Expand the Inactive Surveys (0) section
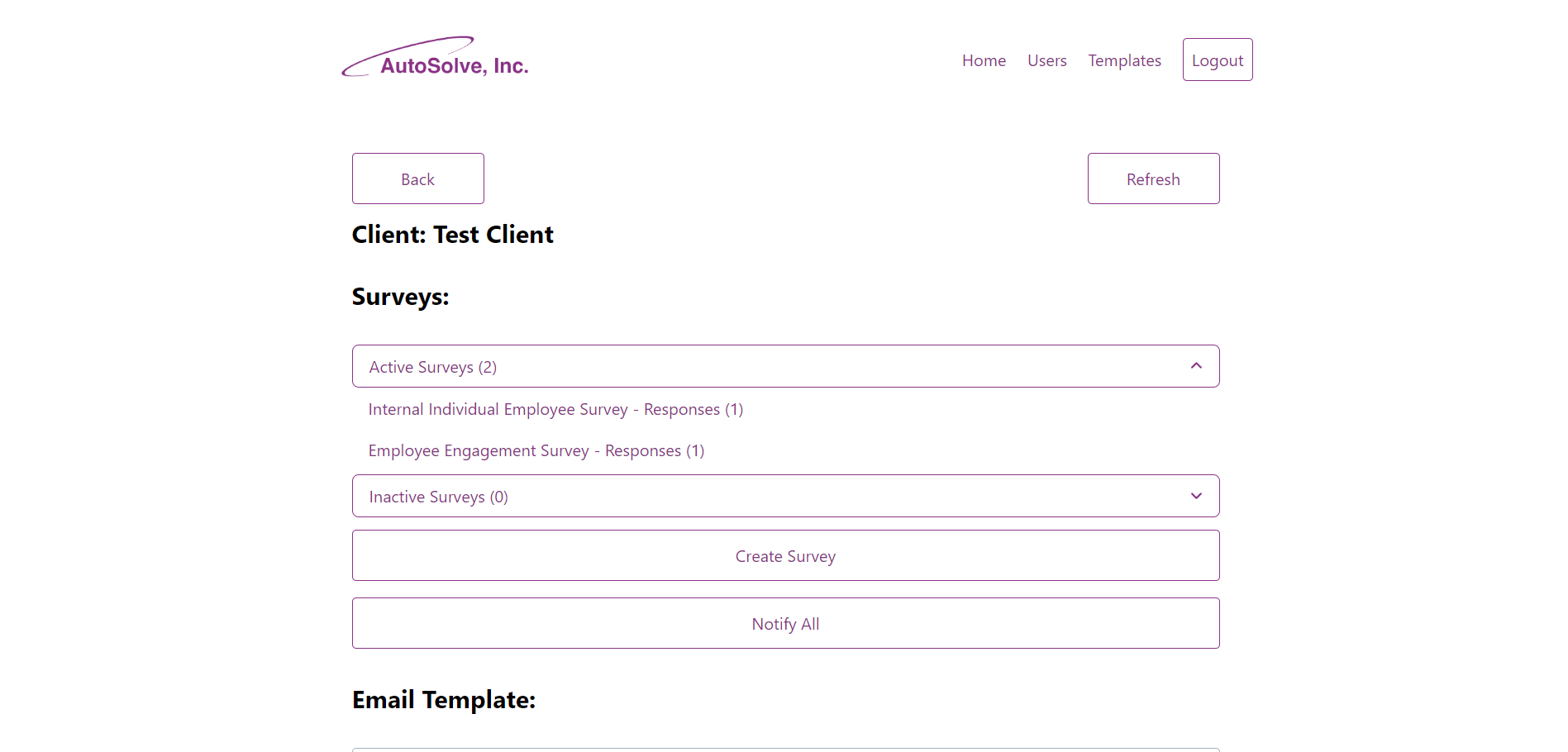The height and width of the screenshot is (752, 1568). [x=785, y=496]
